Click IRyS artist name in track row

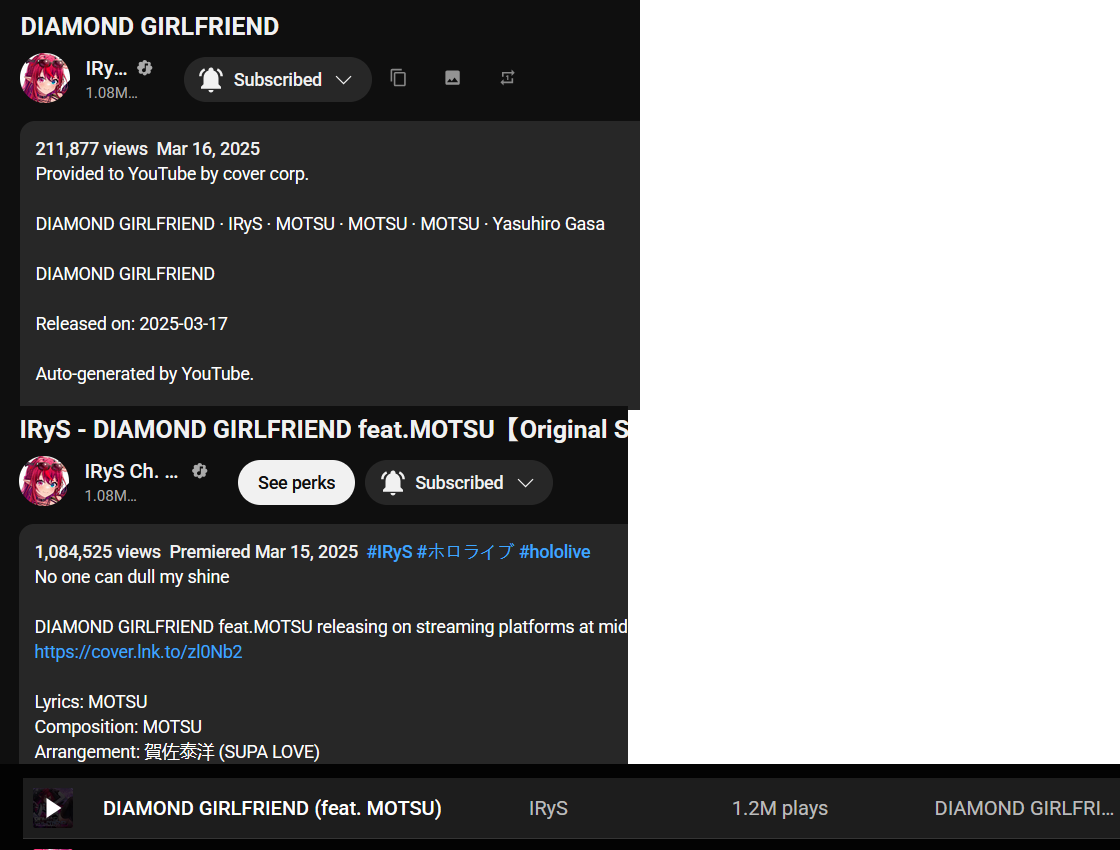[x=548, y=808]
